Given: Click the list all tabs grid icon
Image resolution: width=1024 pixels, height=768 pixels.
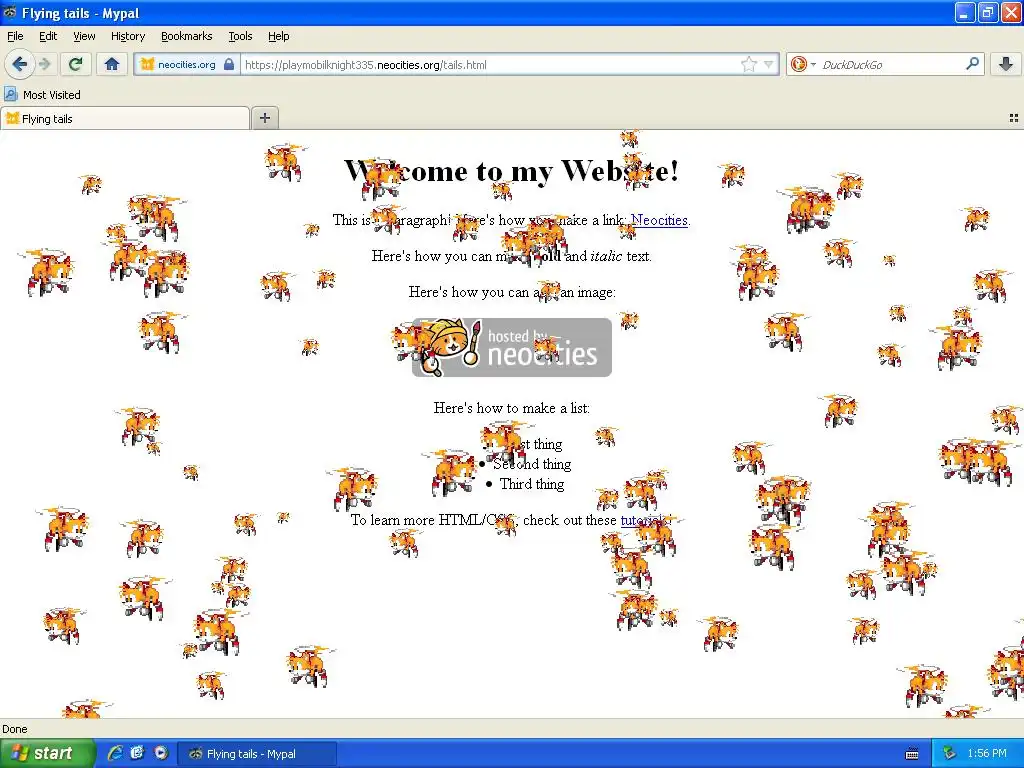Looking at the screenshot, I should click(x=1014, y=118).
